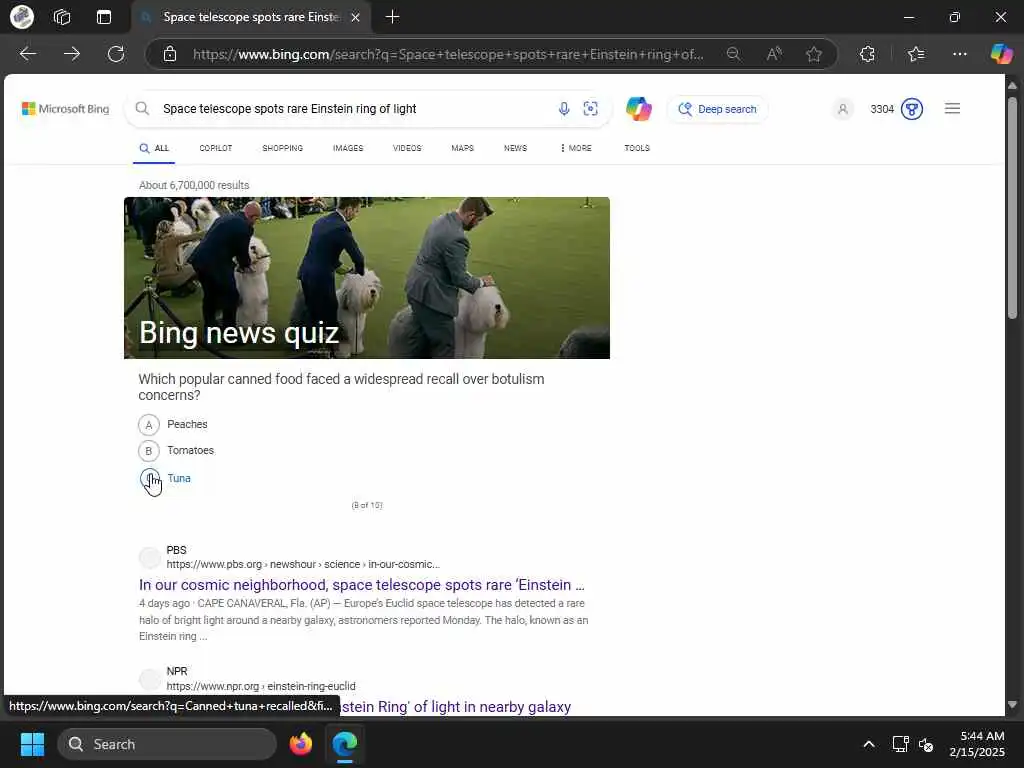Reload the current page
The image size is (1024, 768).
tap(116, 54)
